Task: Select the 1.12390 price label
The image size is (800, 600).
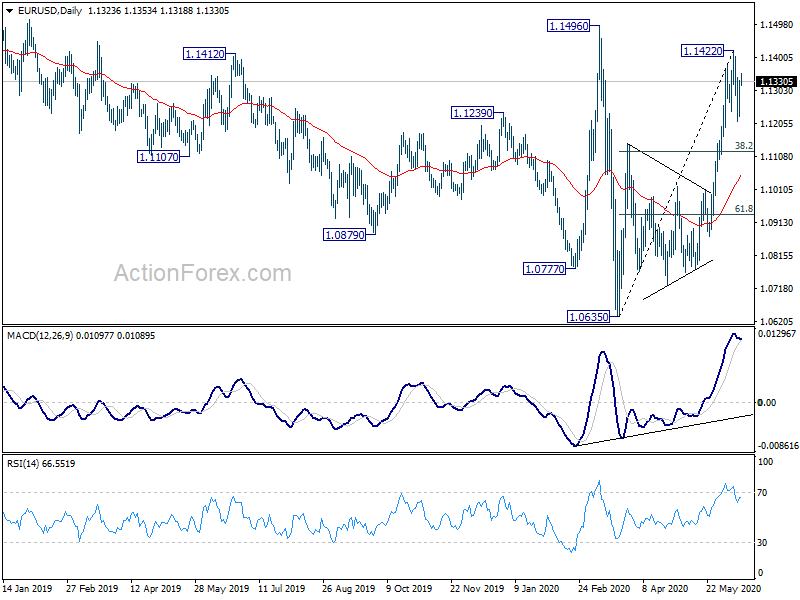Action: coord(472,113)
